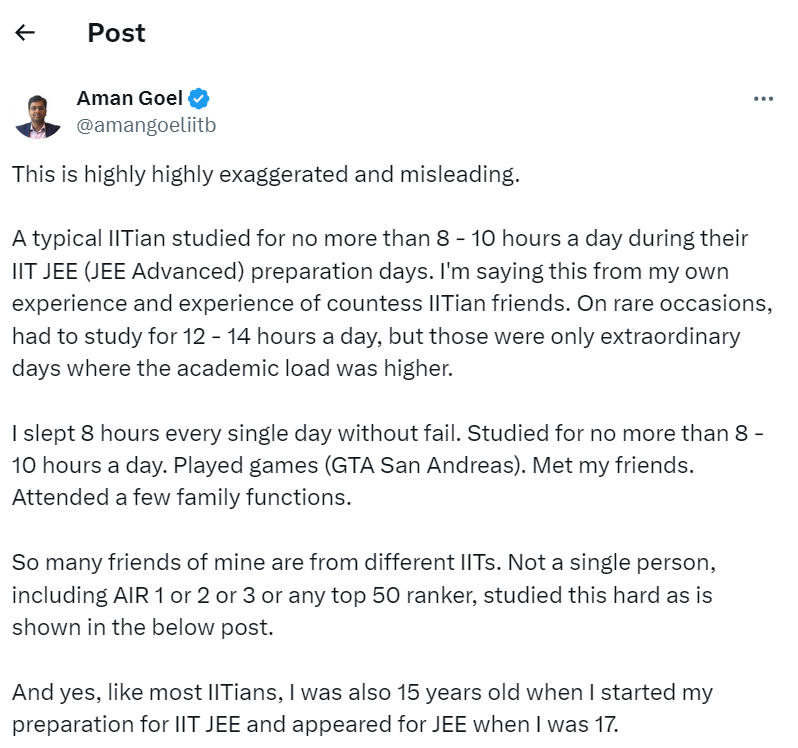Click the back arrow icon
The height and width of the screenshot is (748, 798).
(x=25, y=33)
